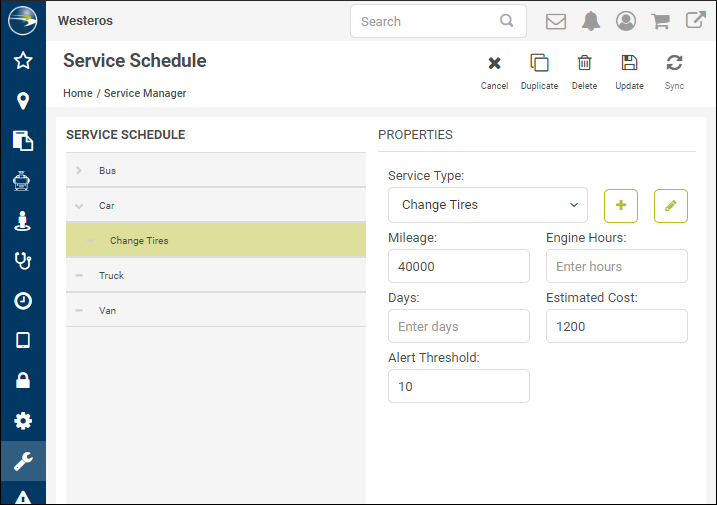Click the Sync refresh icon
The image size is (717, 505).
674,64
